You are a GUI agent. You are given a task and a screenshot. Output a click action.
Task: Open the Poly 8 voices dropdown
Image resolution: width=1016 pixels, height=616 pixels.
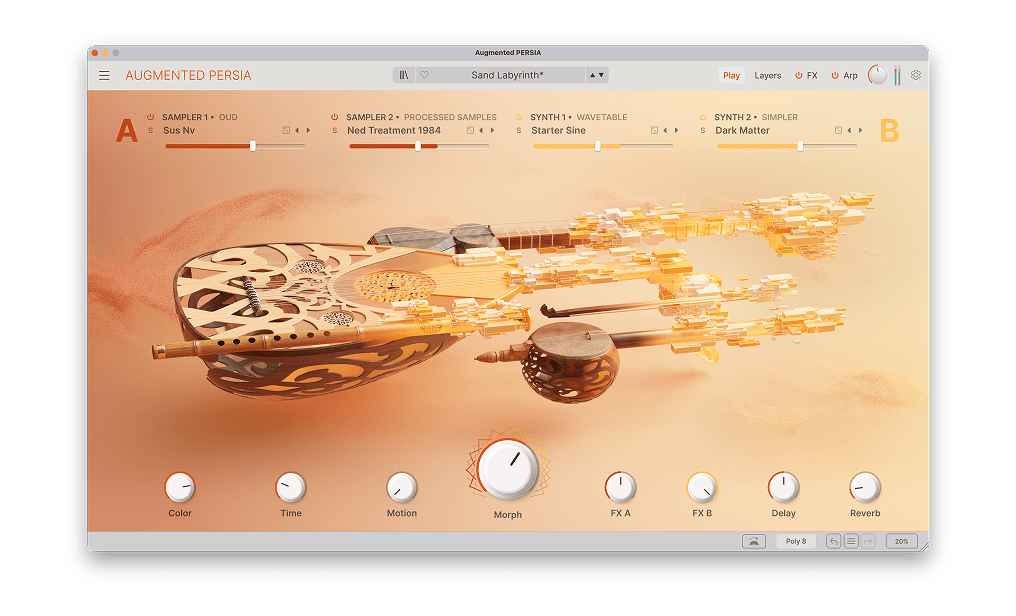[795, 541]
